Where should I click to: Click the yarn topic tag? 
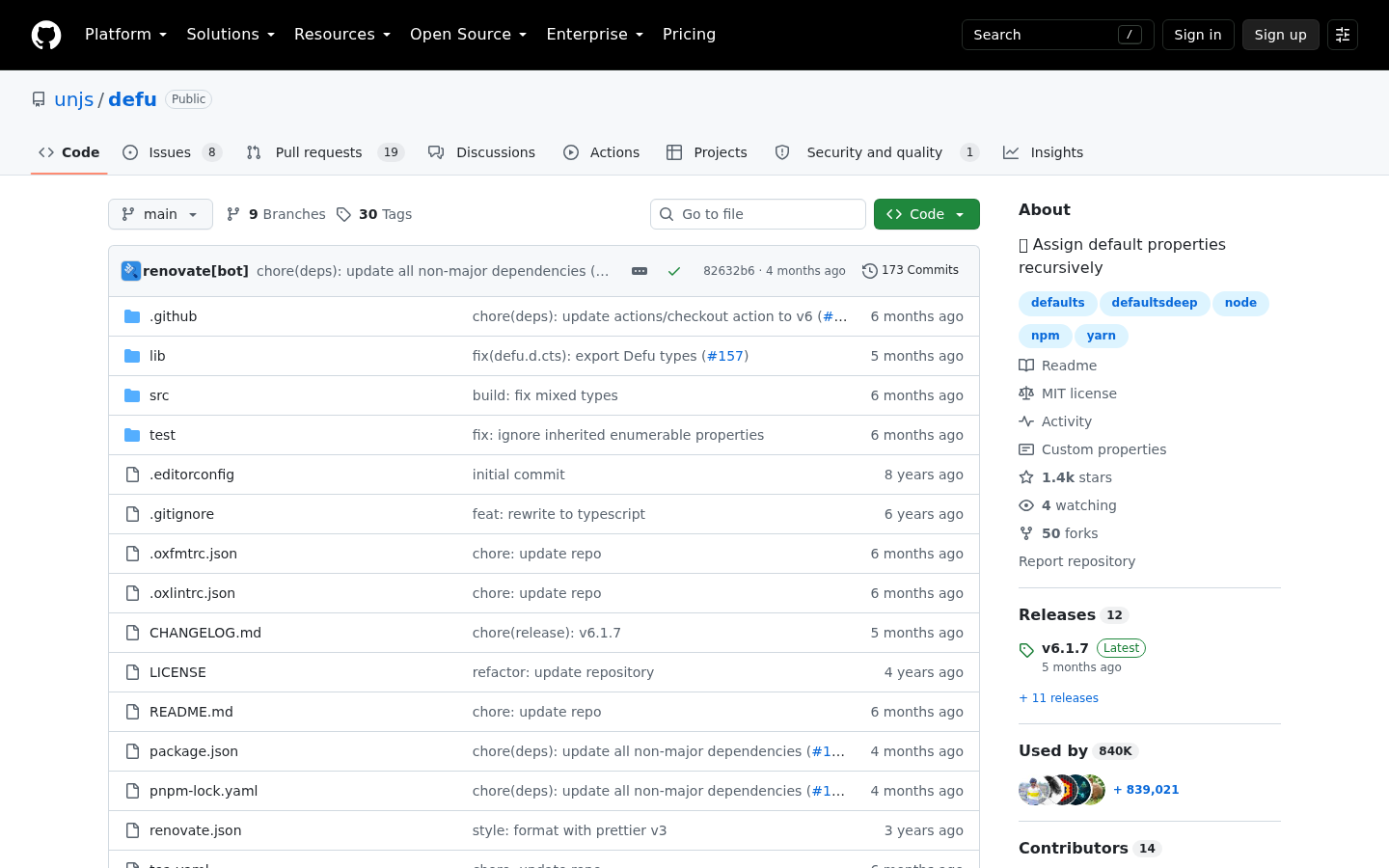click(1102, 336)
